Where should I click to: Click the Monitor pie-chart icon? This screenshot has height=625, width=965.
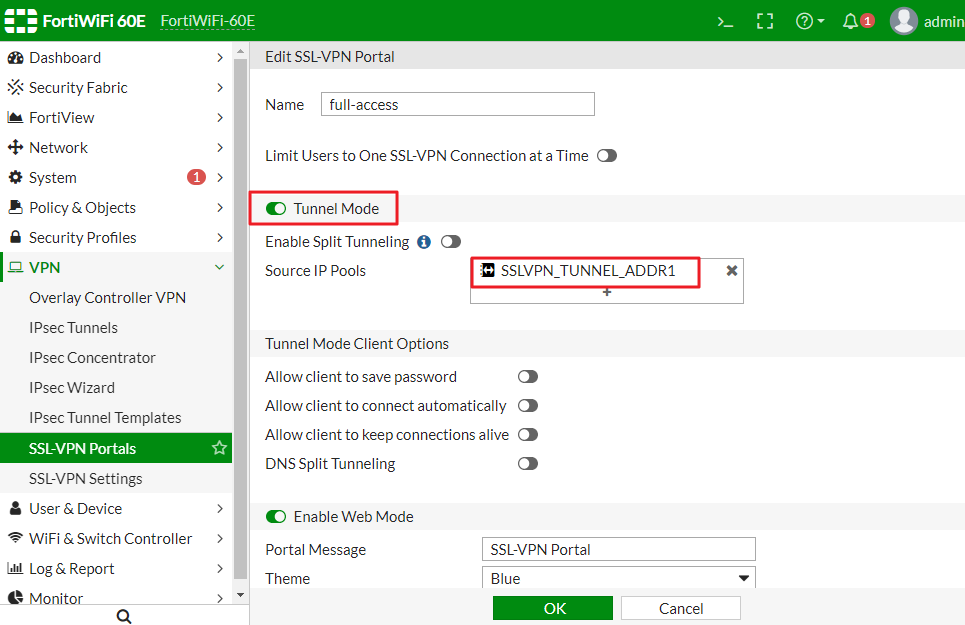[15, 598]
